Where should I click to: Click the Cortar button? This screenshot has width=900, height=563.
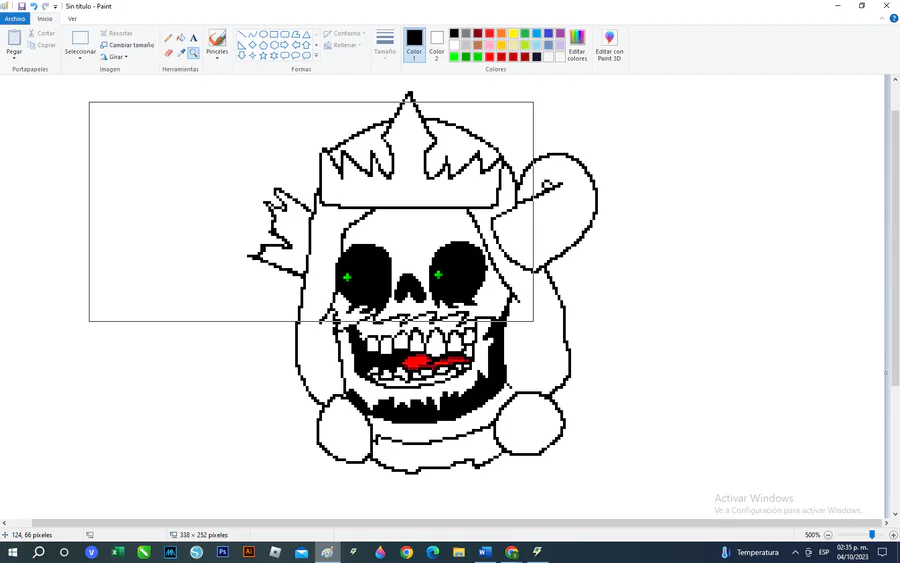[42, 33]
